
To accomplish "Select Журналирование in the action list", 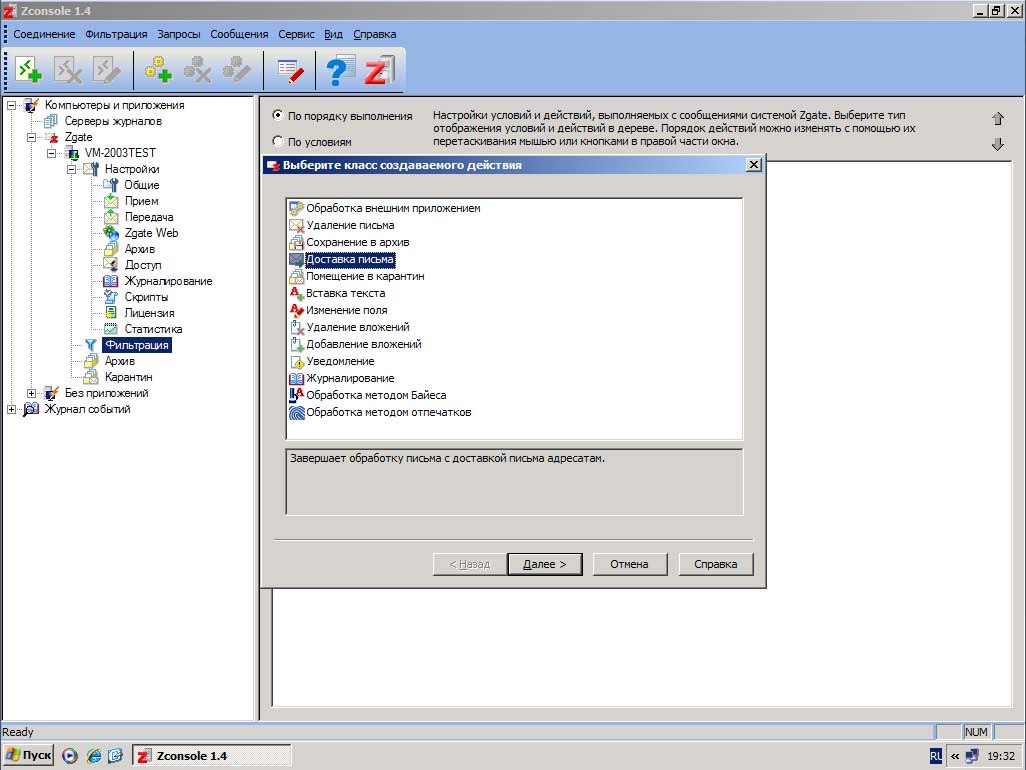I will coord(350,378).
